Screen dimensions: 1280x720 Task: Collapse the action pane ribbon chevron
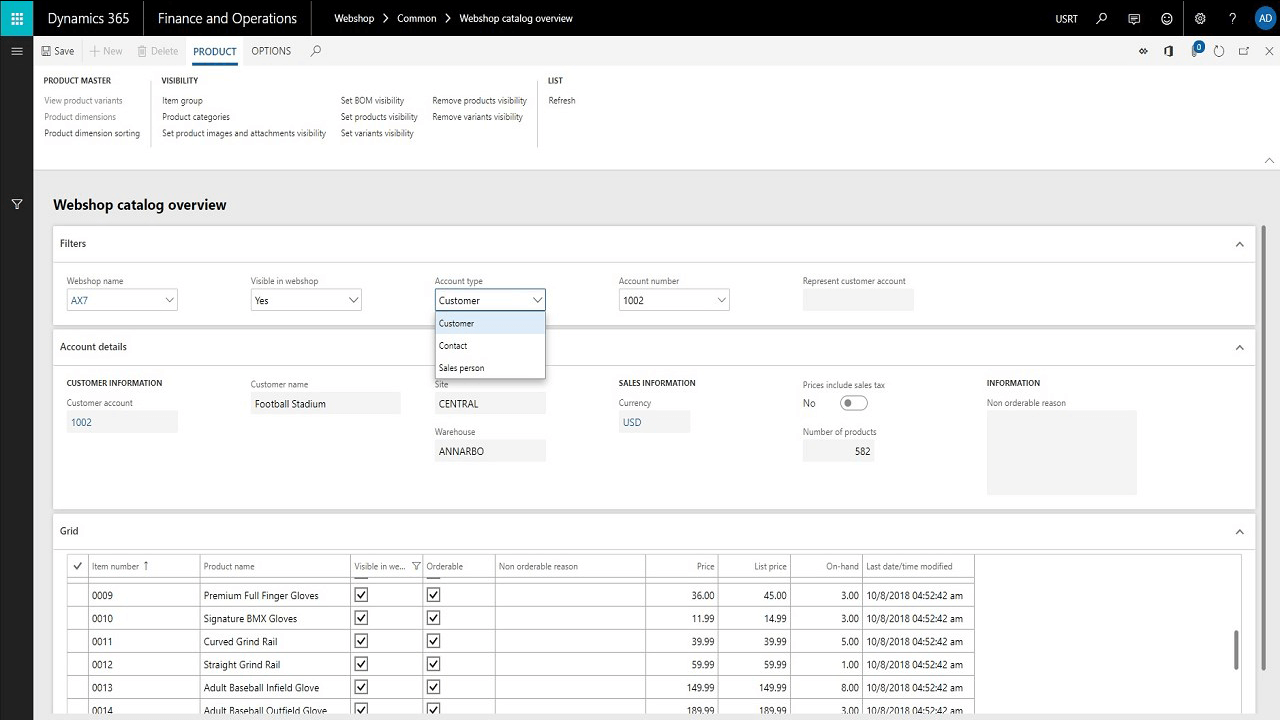1270,160
